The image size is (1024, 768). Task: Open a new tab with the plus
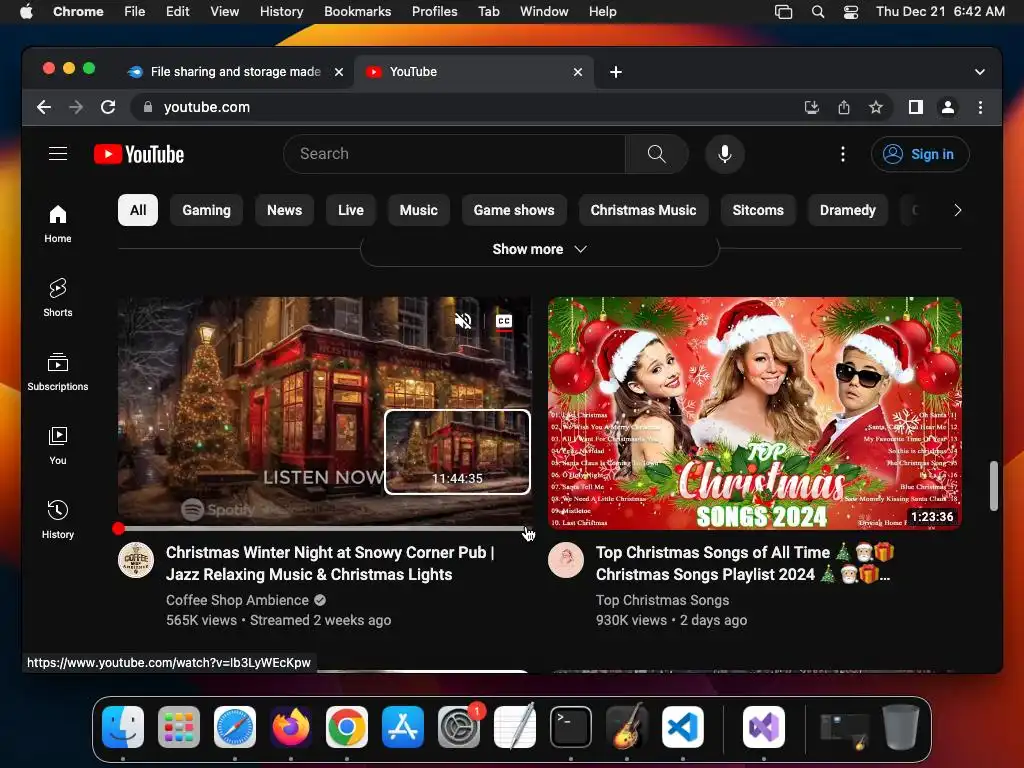coord(616,72)
